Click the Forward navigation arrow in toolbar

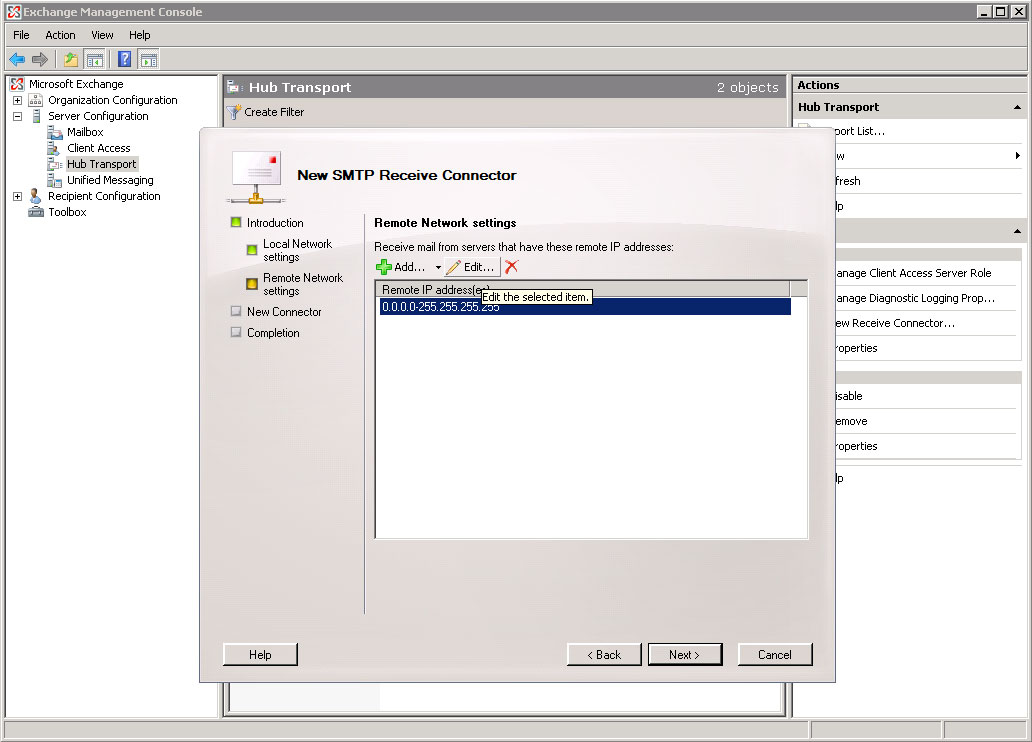40,60
